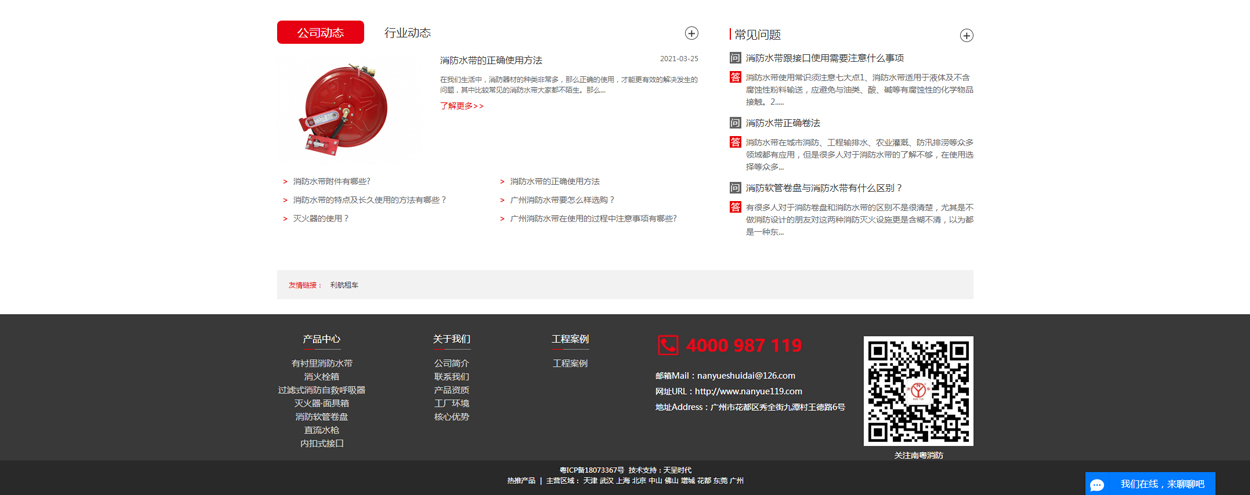Switch to the 行业动态 tab
The width and height of the screenshot is (1250, 495).
tap(407, 33)
